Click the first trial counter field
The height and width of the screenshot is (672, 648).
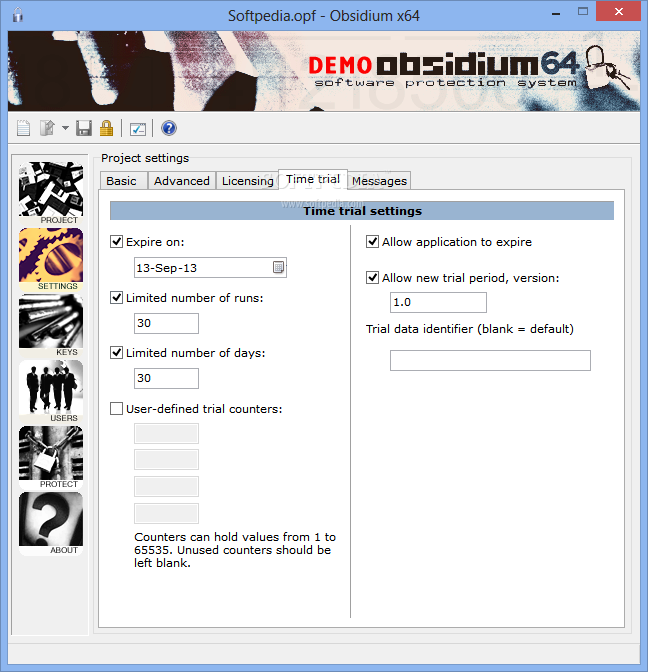(166, 433)
